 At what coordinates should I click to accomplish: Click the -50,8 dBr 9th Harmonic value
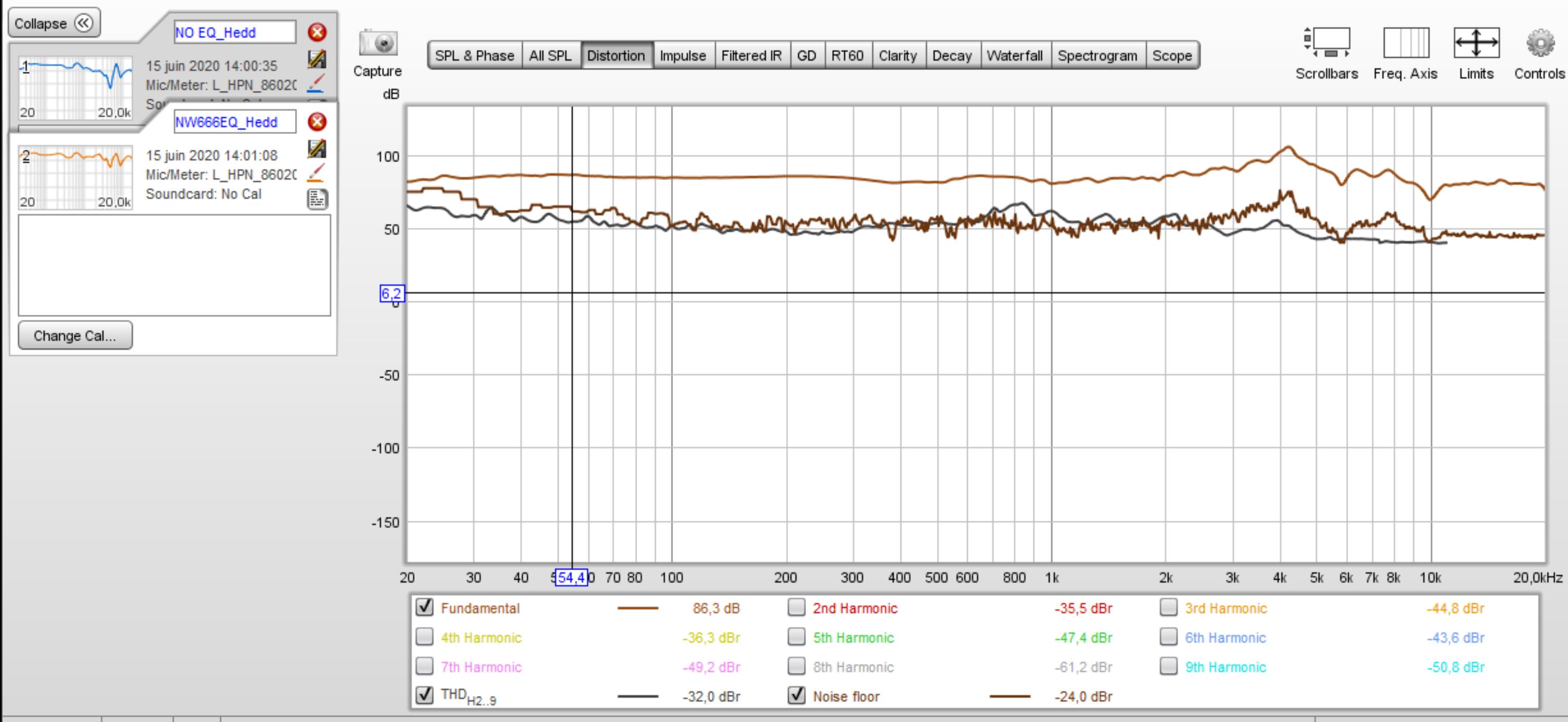[1455, 667]
